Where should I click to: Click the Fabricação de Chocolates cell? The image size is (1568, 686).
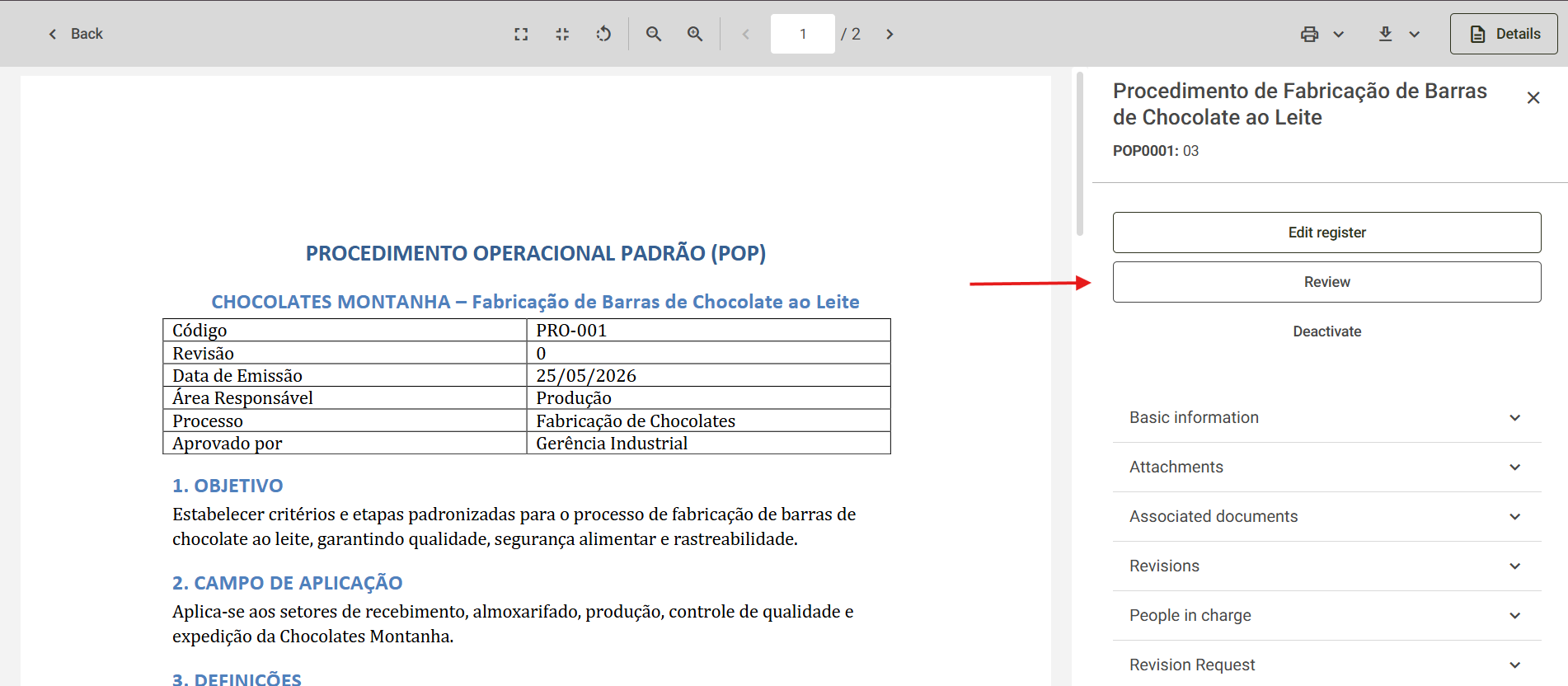pyautogui.click(x=708, y=421)
